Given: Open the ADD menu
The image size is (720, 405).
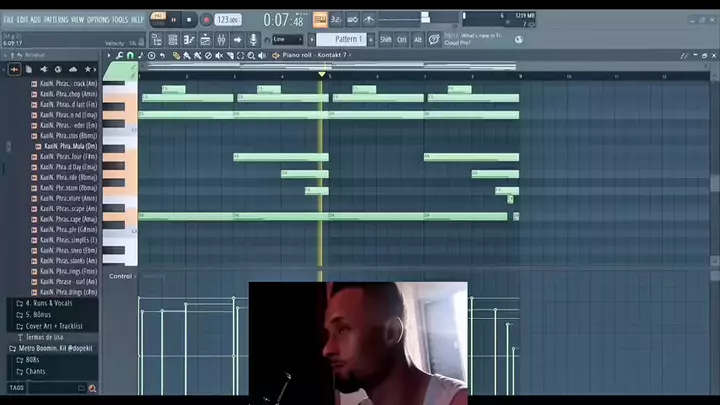Looking at the screenshot, I should pos(36,20).
